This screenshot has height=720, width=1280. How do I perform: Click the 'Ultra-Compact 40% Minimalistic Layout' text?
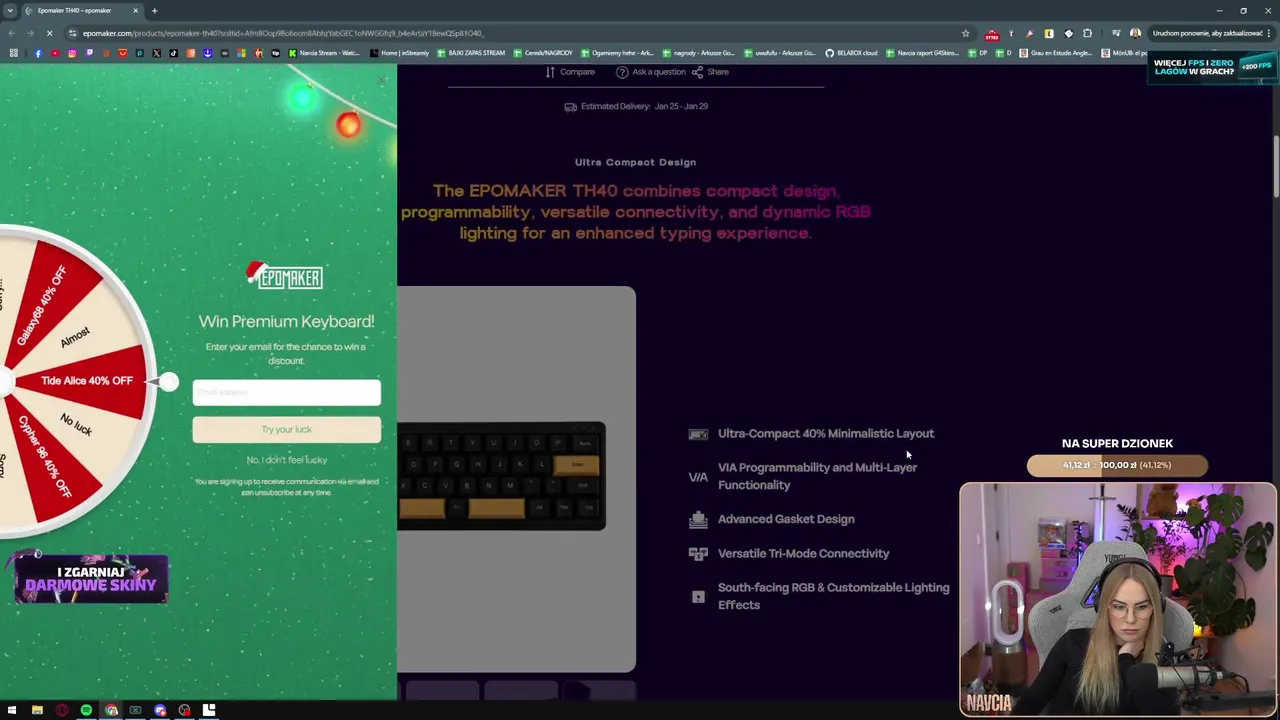826,434
